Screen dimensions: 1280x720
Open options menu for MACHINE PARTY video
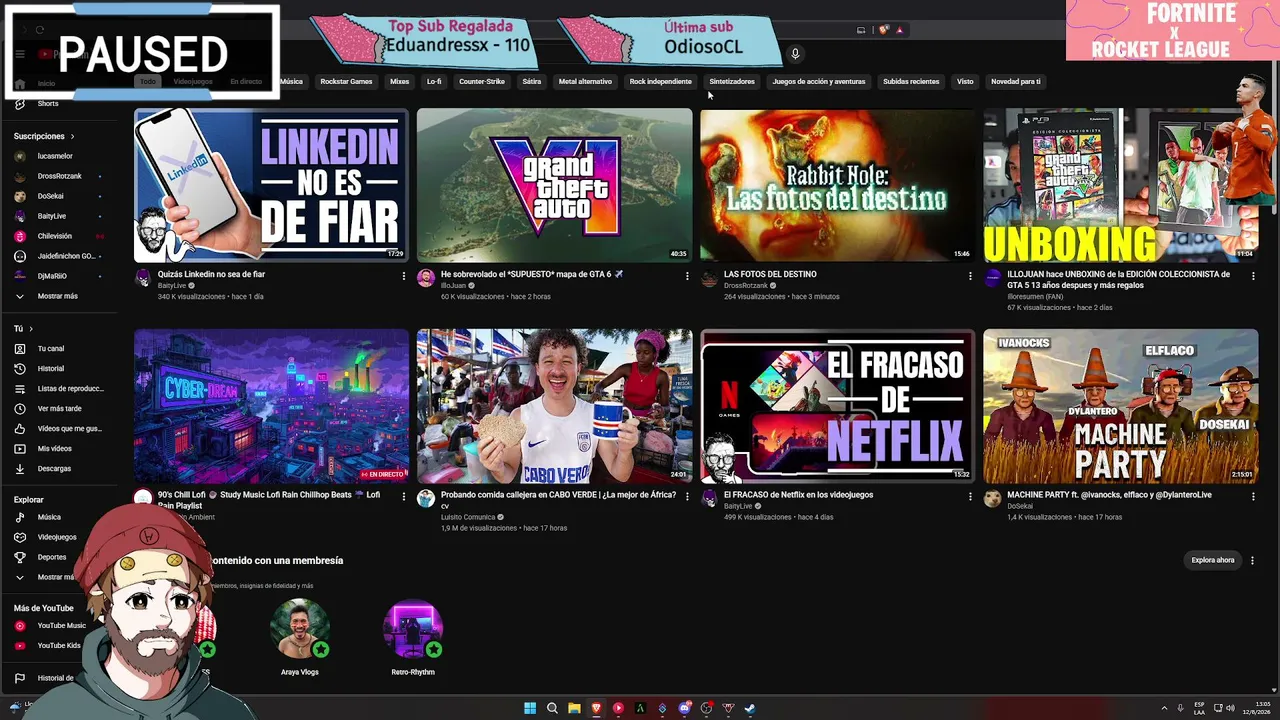[x=1253, y=496]
